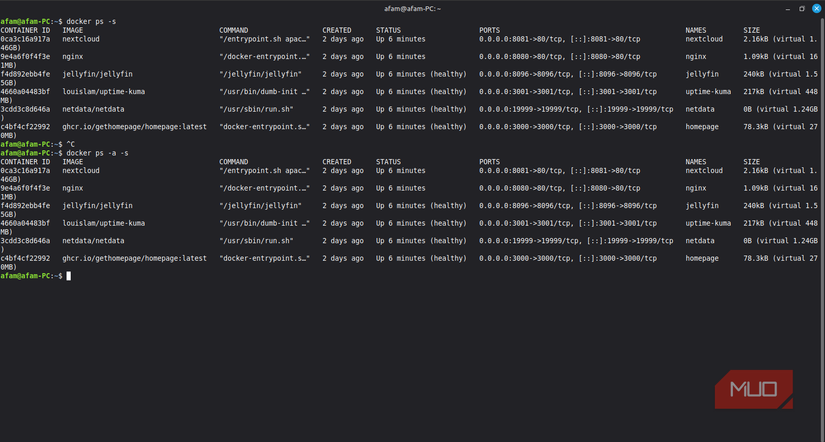This screenshot has height=442, width=825.
Task: Select ID 3cdd3c8d646a in docker ps -s listing
Action: coord(25,109)
